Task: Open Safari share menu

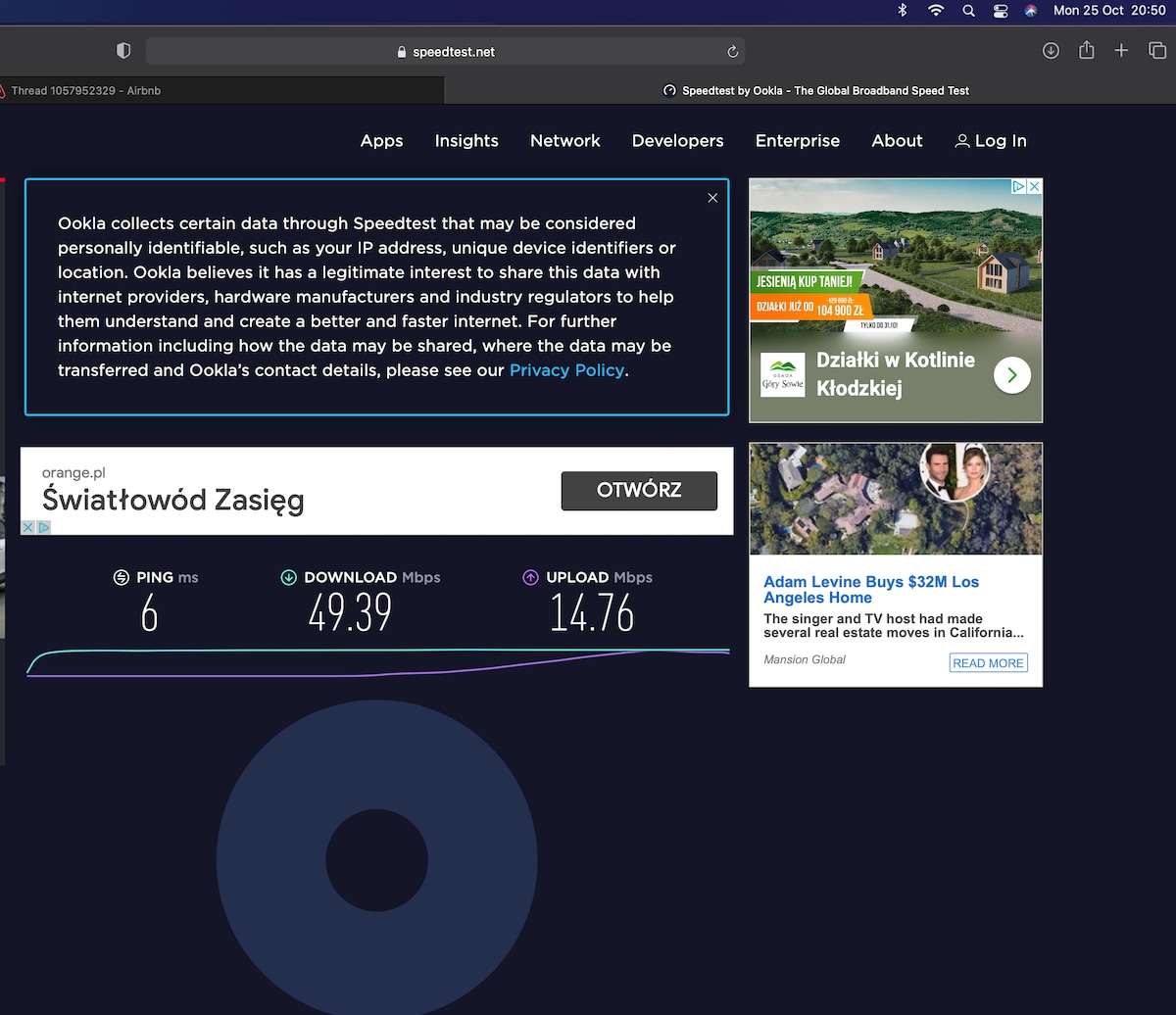Action: coord(1086,50)
